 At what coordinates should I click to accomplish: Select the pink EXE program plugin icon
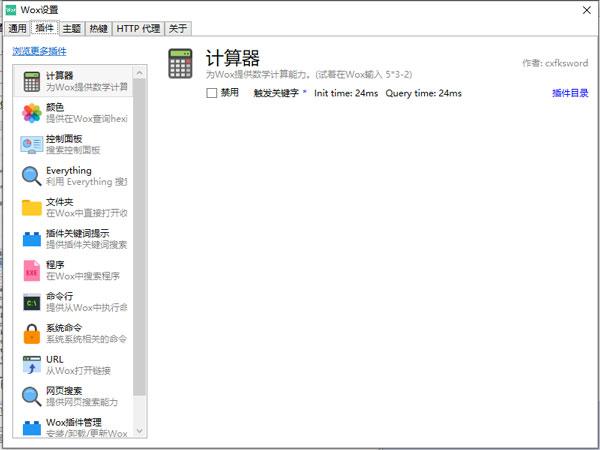(x=32, y=271)
